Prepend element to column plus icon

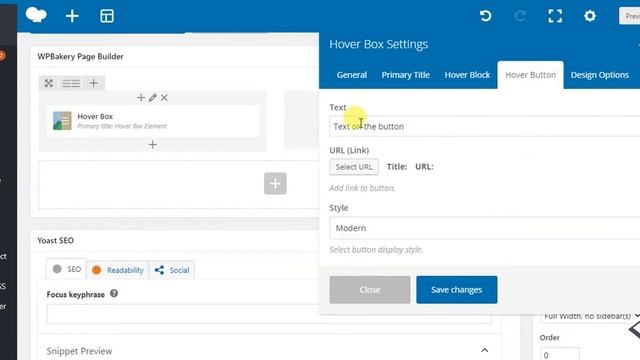pos(141,98)
